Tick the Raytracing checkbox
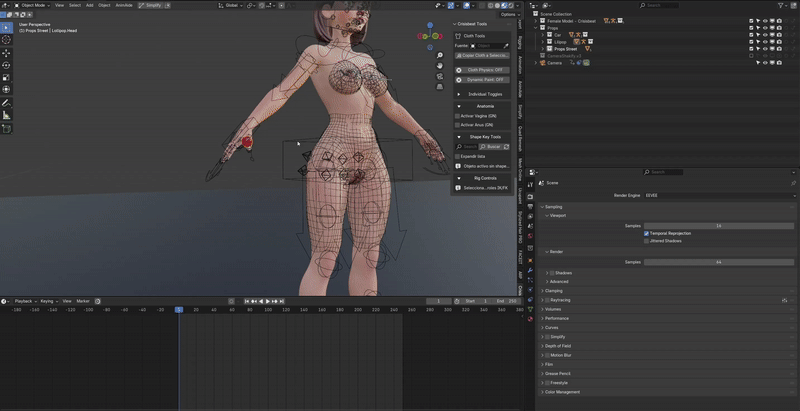This screenshot has height=411, width=800. coord(547,300)
